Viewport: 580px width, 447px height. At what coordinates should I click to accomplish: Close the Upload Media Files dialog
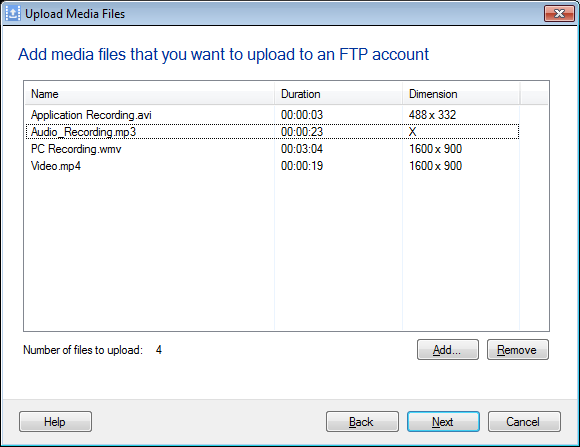click(x=559, y=14)
